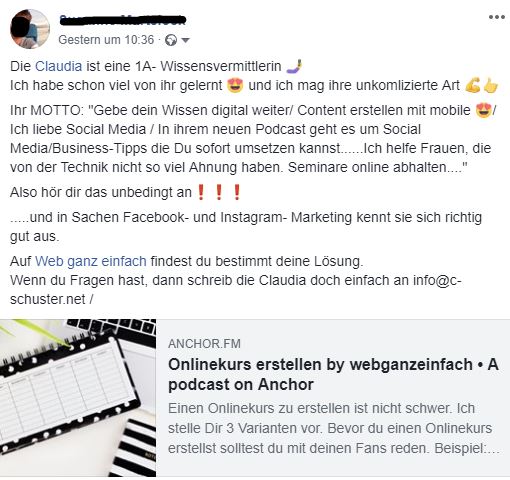The height and width of the screenshot is (480, 510).
Task: Click the flexed bicep emoji
Action: [473, 85]
